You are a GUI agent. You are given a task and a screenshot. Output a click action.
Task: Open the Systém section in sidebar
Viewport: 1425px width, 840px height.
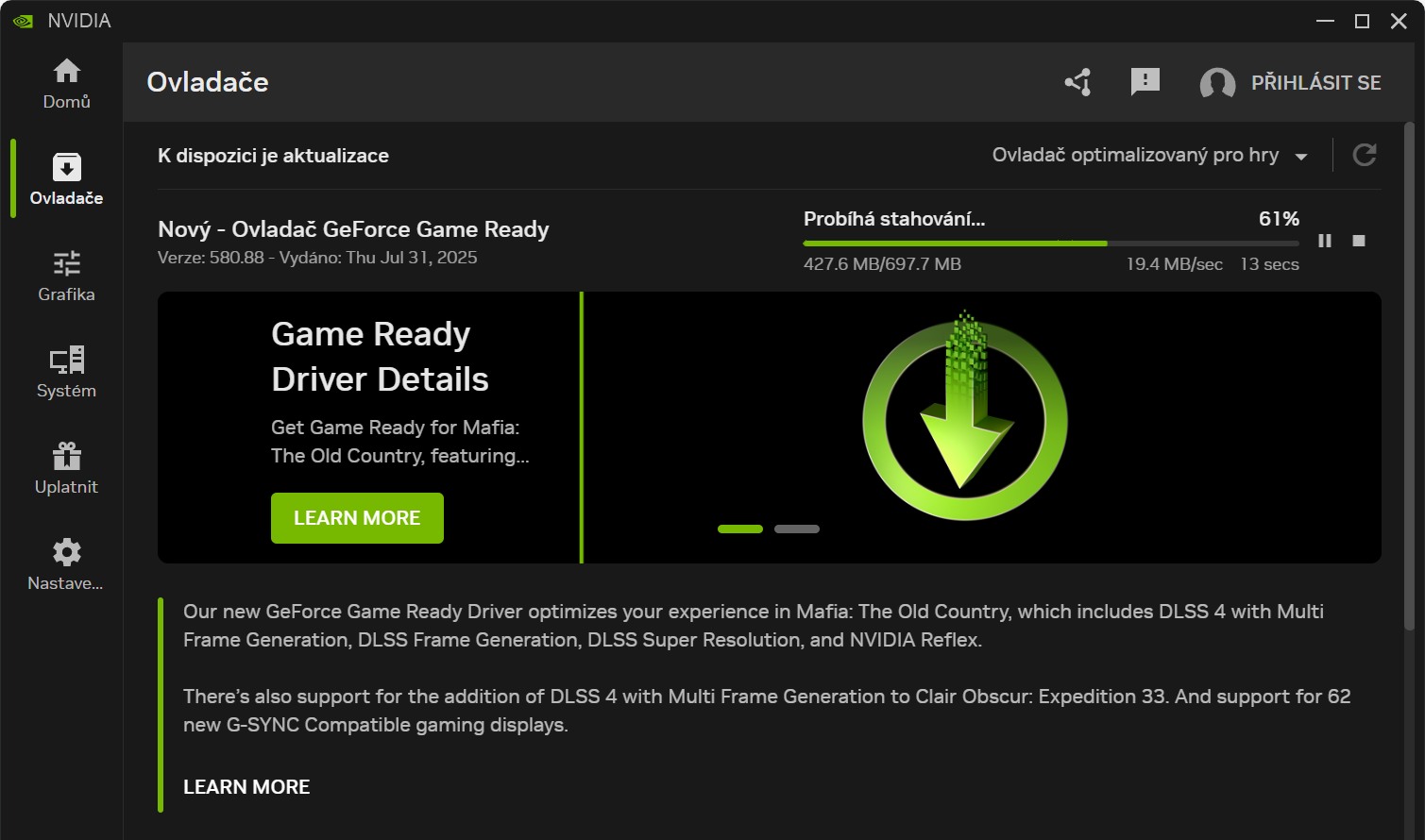(66, 372)
